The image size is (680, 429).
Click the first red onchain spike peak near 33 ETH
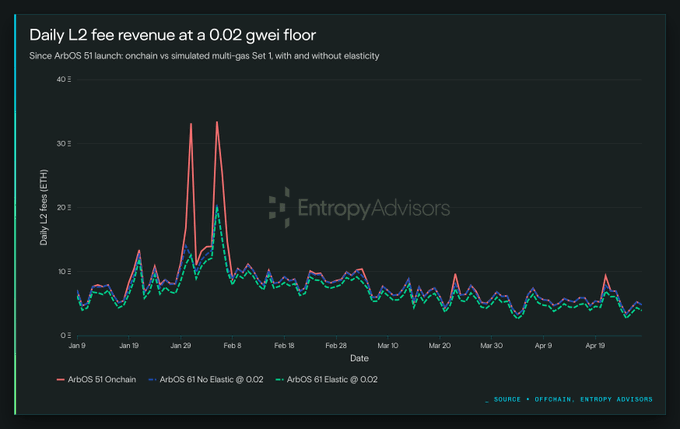[191, 124]
